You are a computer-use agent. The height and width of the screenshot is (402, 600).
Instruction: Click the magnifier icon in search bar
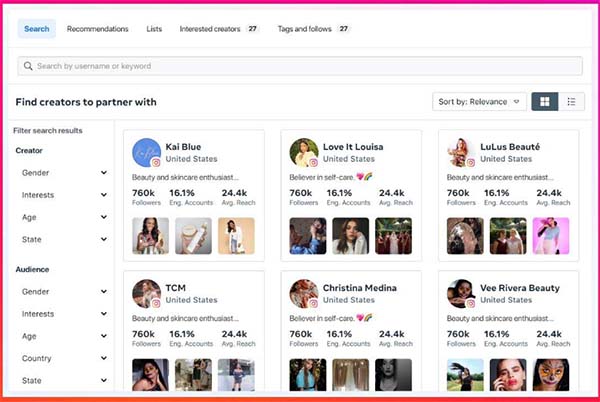click(28, 66)
